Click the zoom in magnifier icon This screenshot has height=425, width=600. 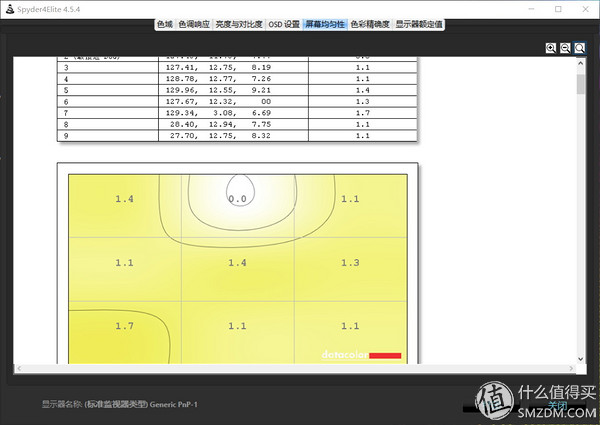tap(551, 48)
